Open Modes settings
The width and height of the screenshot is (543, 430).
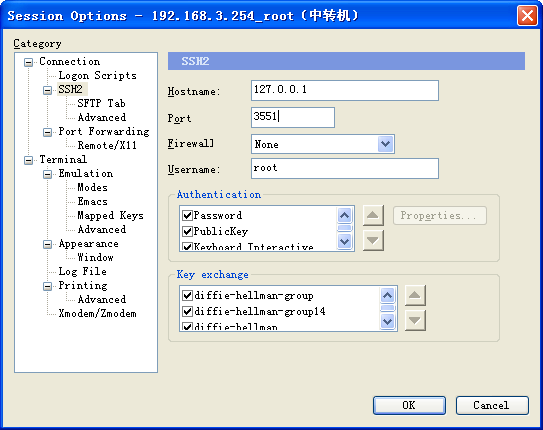92,188
